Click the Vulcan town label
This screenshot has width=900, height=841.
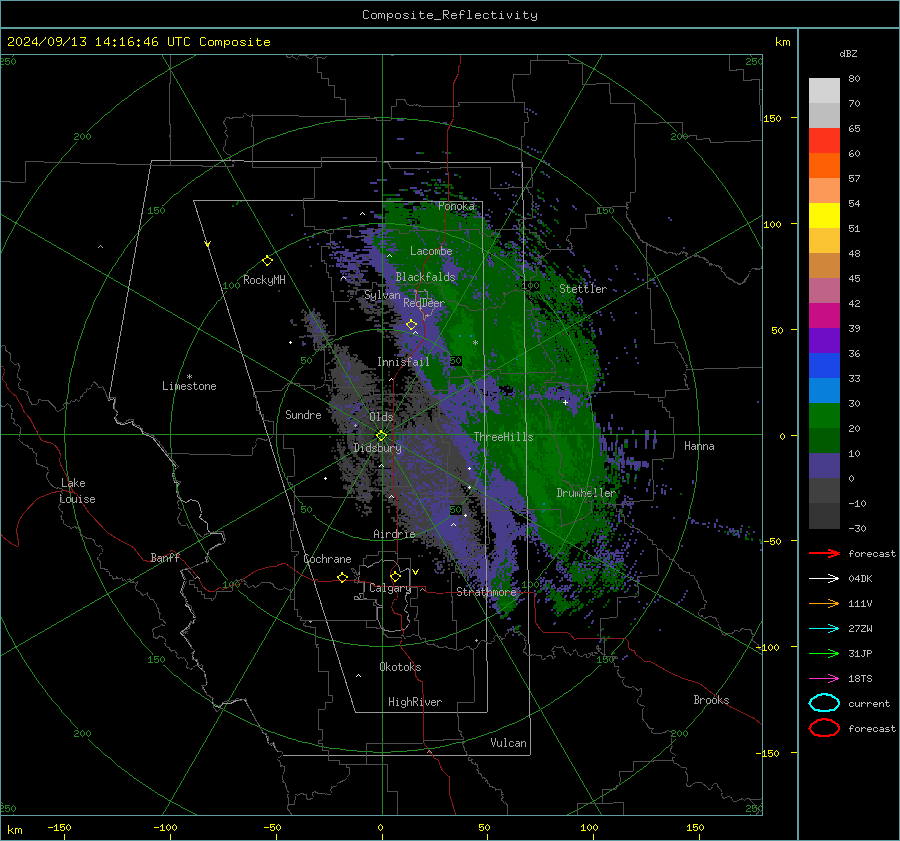[508, 743]
